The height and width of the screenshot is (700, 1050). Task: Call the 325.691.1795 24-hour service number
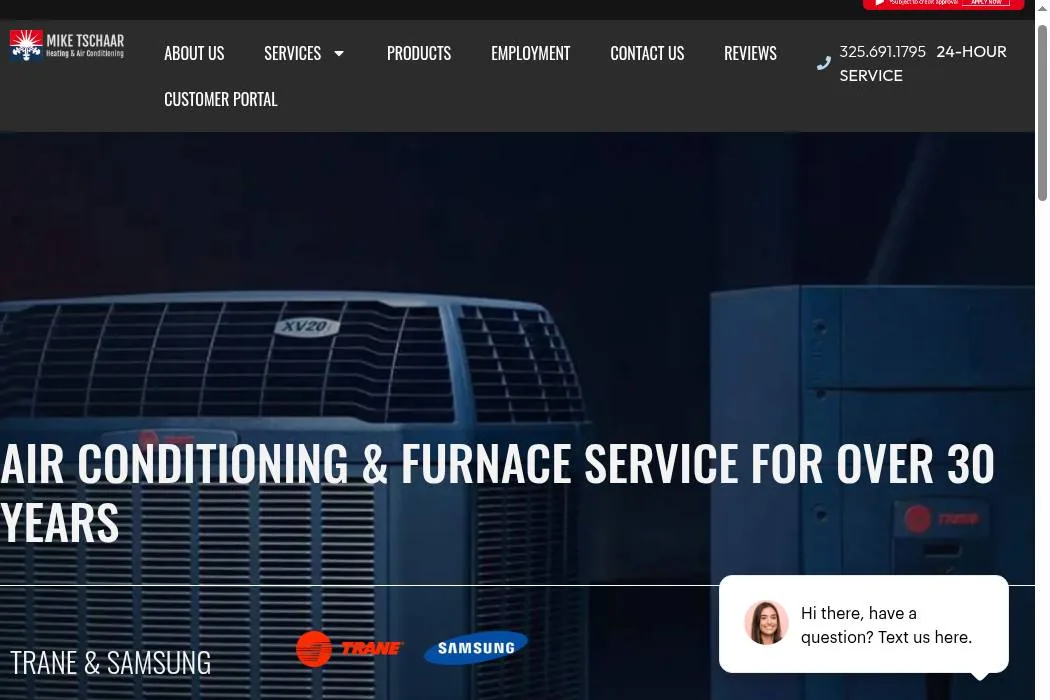click(923, 64)
